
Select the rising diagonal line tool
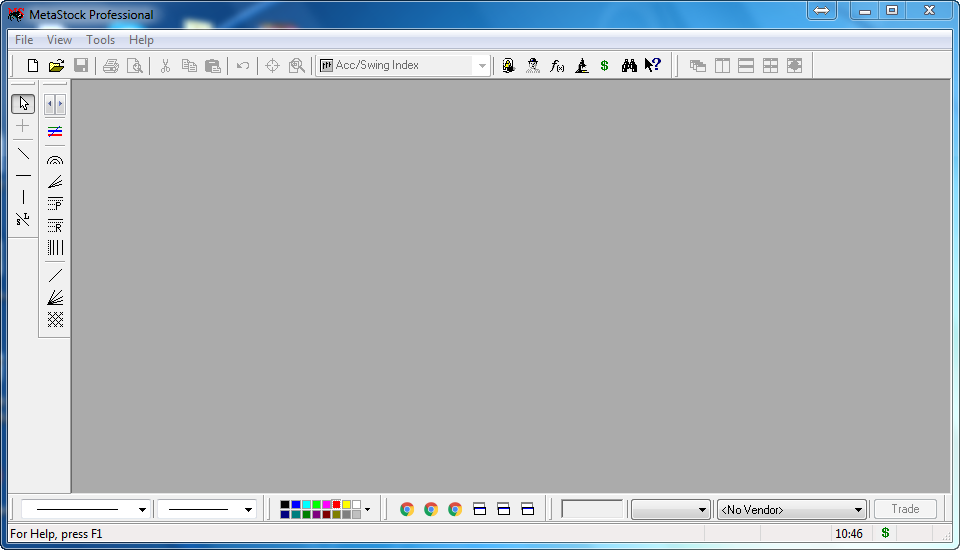[x=55, y=276]
